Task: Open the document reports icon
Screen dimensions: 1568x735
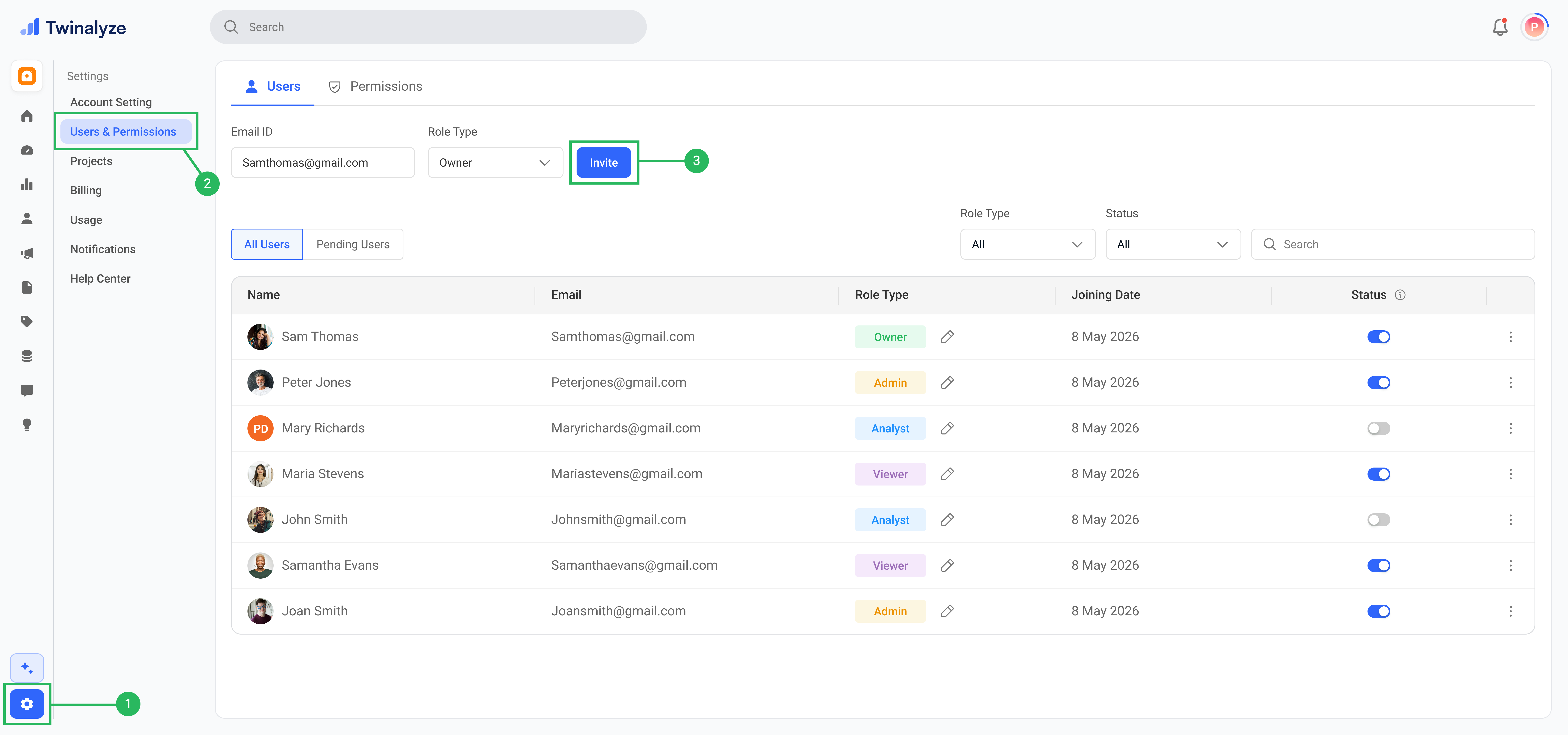Action: click(x=27, y=287)
